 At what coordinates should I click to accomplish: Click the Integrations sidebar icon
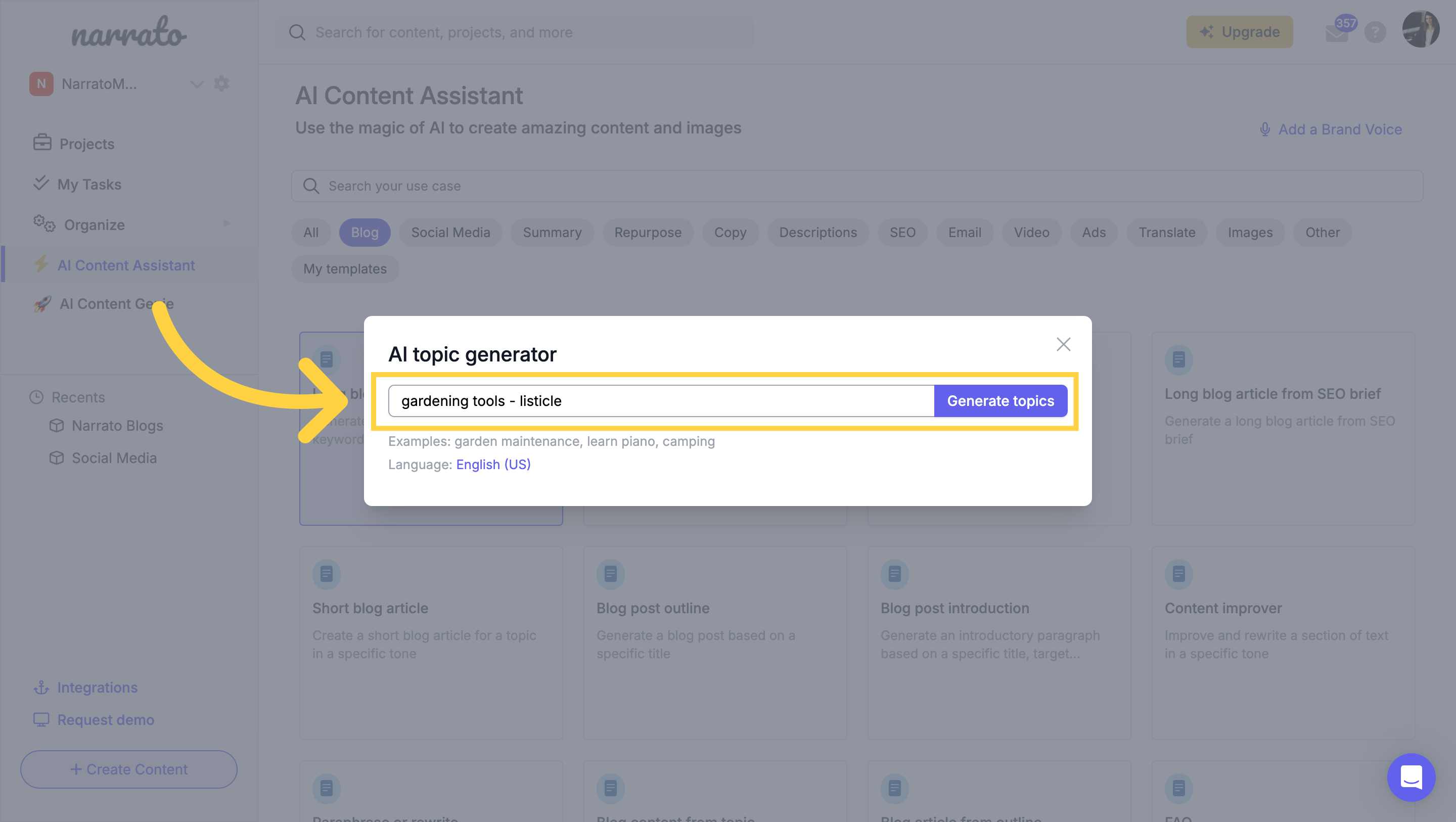(40, 687)
